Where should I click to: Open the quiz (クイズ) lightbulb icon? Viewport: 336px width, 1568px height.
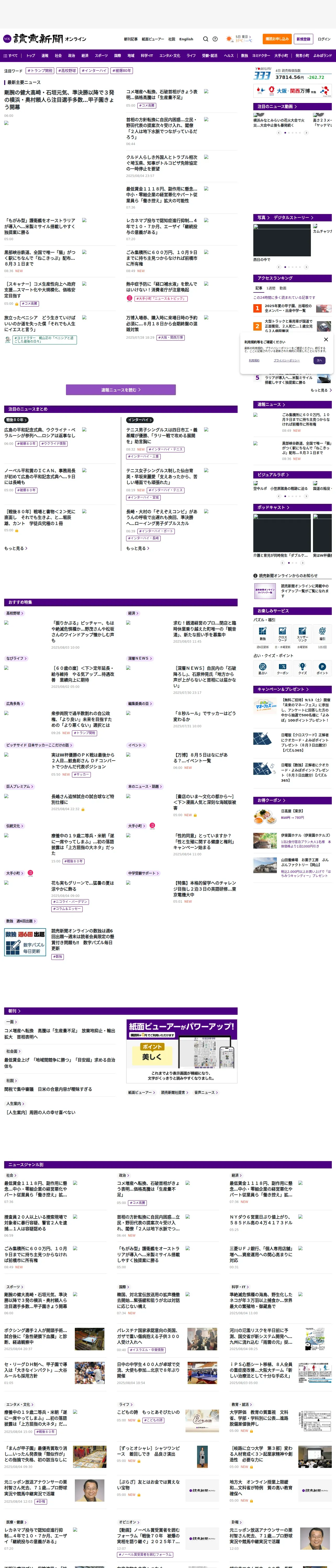point(303,668)
